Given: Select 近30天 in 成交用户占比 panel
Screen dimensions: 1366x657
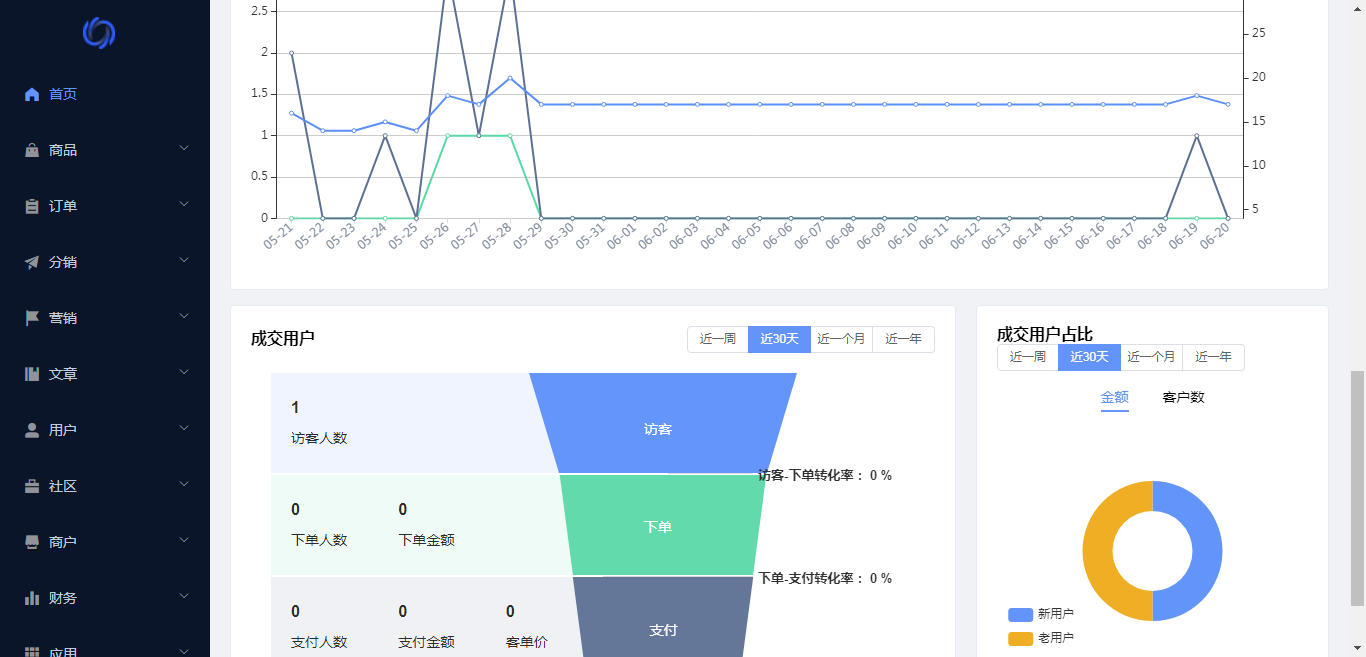Looking at the screenshot, I should [x=1089, y=357].
